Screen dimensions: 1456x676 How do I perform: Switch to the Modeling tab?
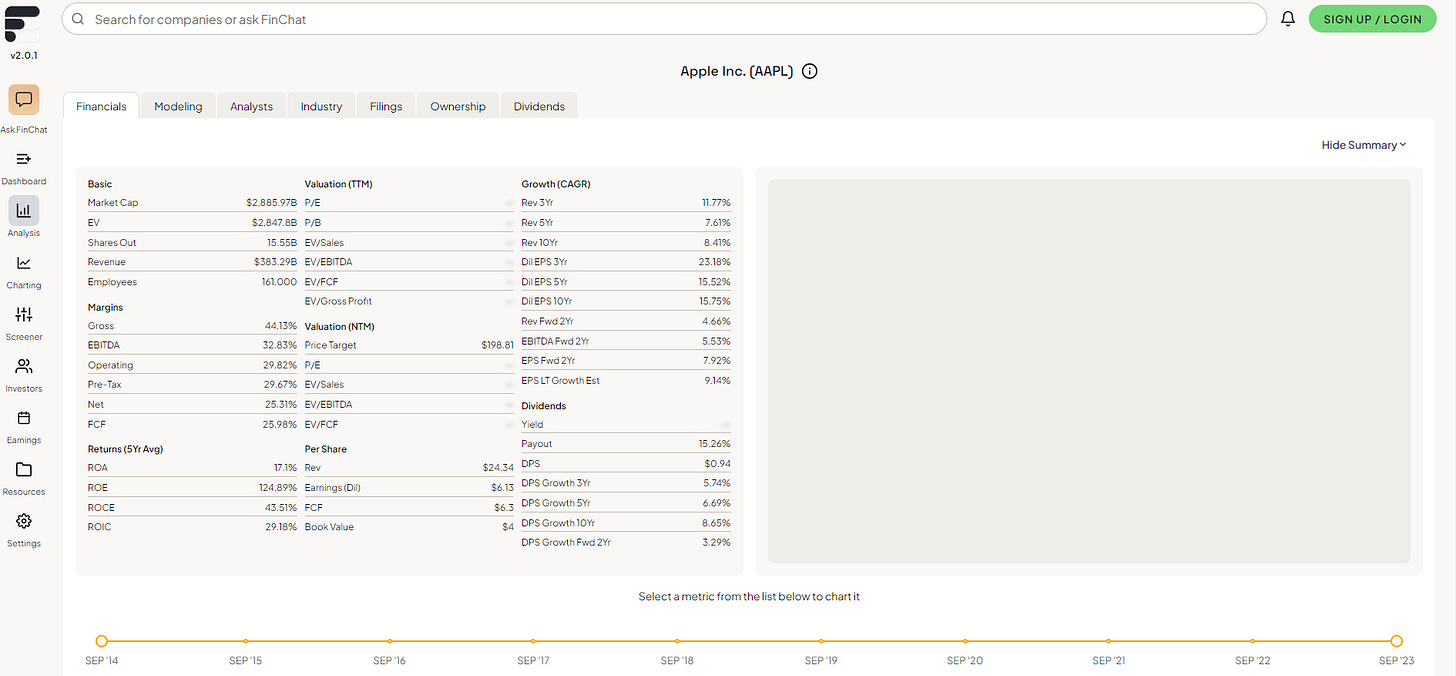click(178, 106)
